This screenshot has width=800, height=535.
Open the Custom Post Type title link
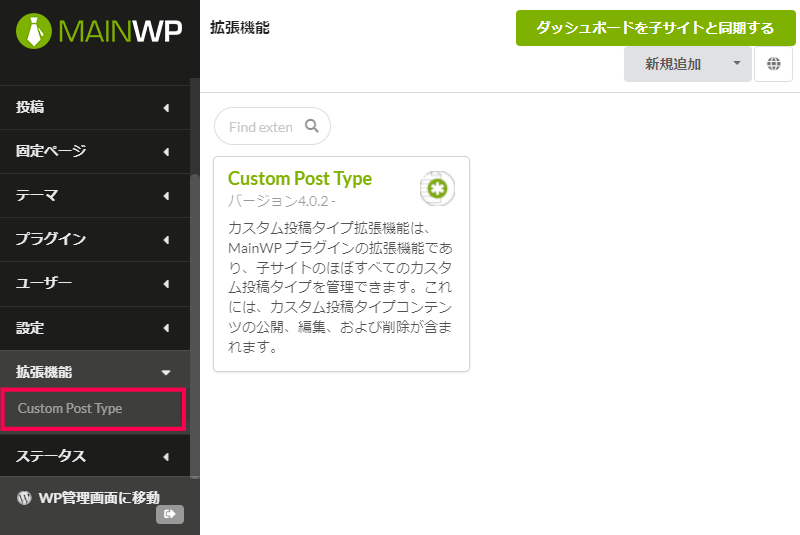(x=300, y=179)
